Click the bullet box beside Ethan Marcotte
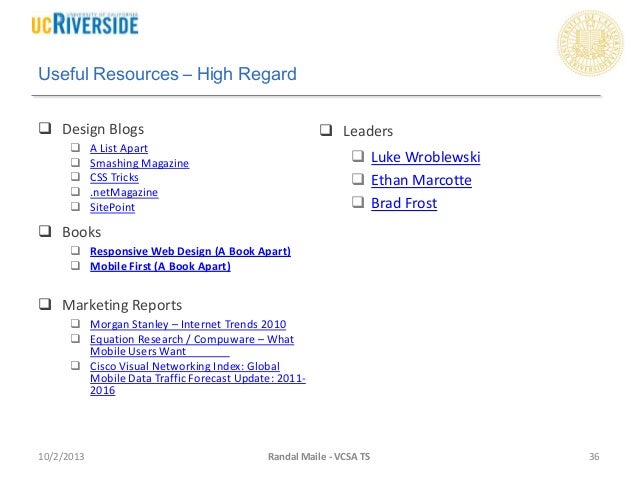Image resolution: width=638 pixels, height=479 pixels. [x=358, y=179]
